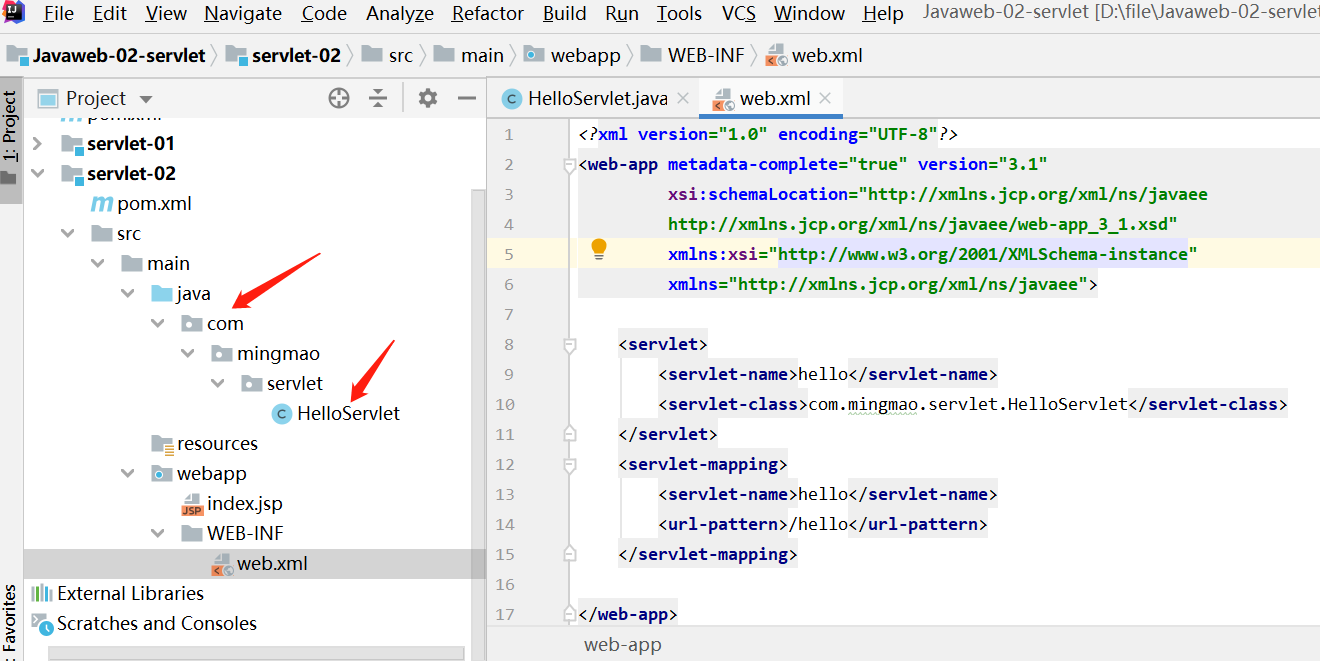Viewport: 1320px width, 661px height.
Task: Open the VCS menu
Action: 738,13
